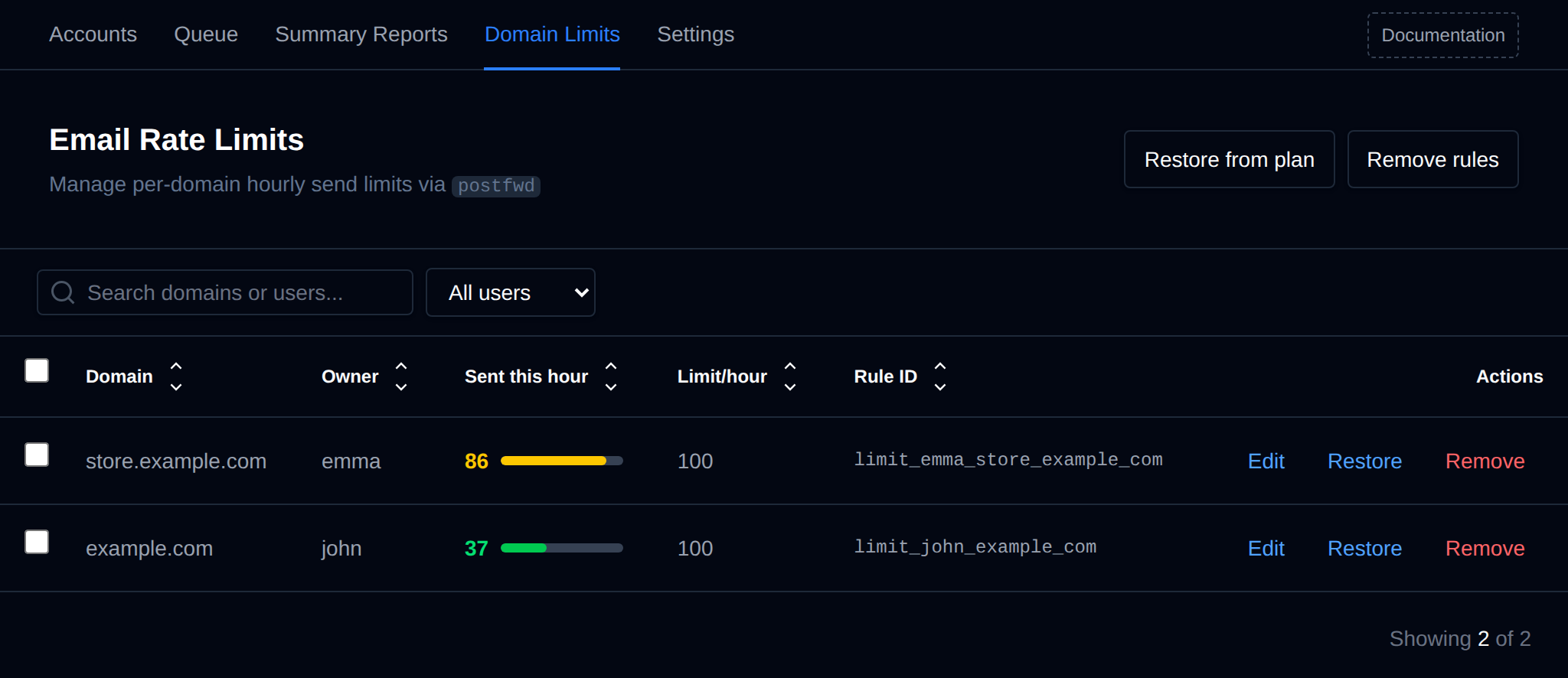Focus the Search domains or users field

click(225, 292)
